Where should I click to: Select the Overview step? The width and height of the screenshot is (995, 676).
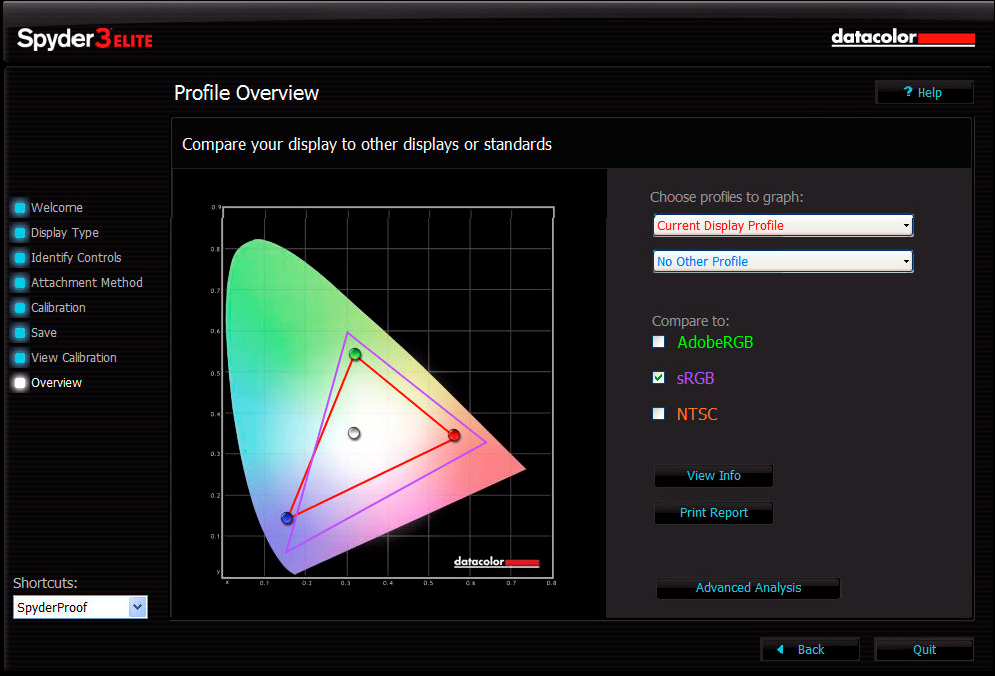click(x=56, y=383)
